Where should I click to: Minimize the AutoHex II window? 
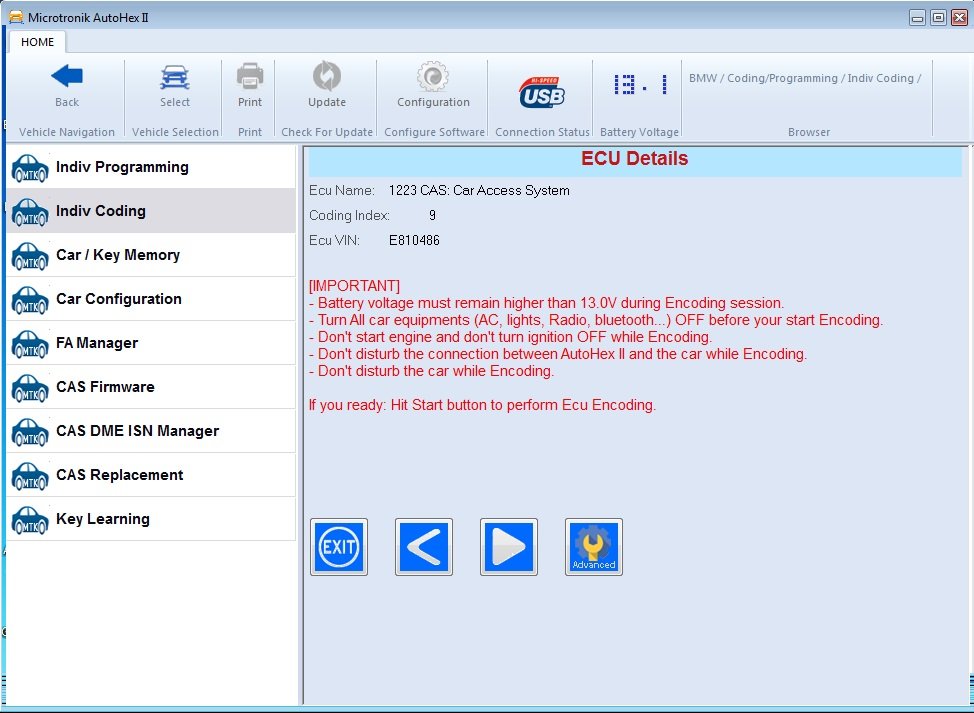coord(917,18)
